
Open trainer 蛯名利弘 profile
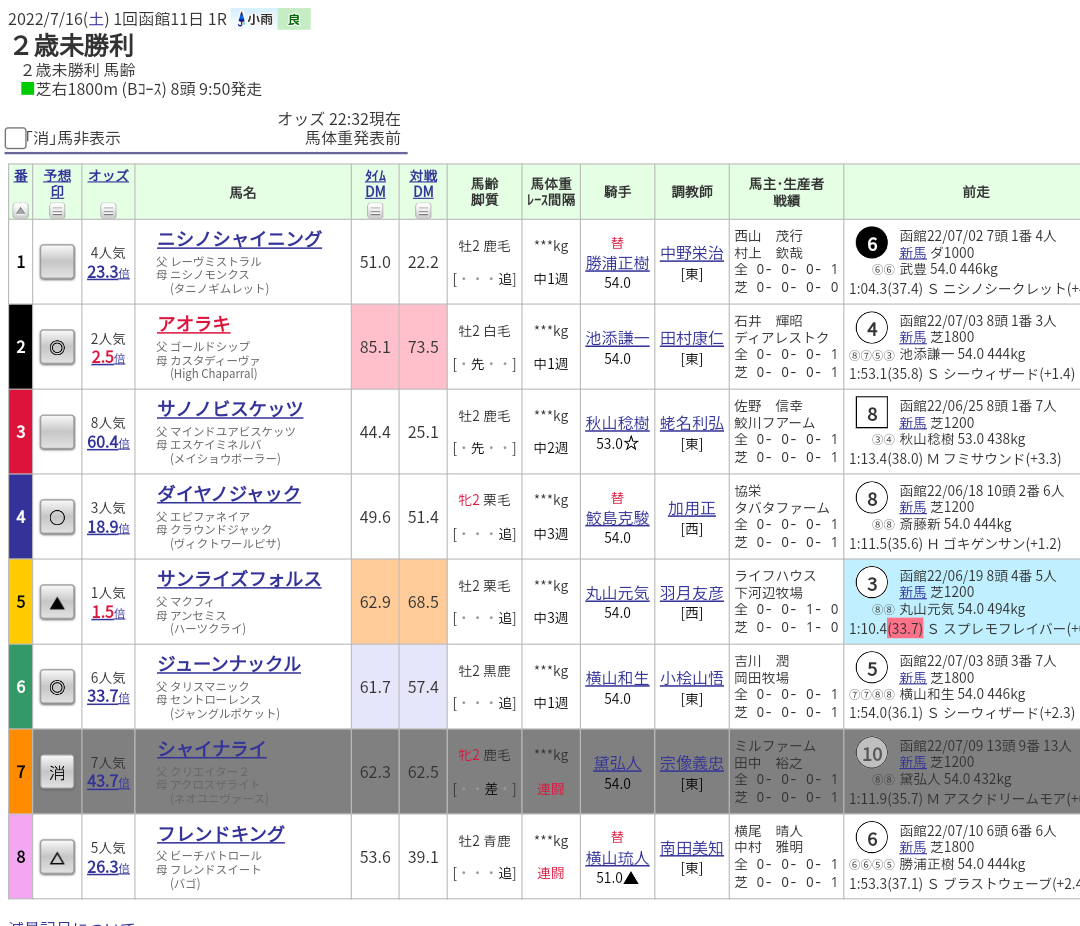[x=692, y=423]
